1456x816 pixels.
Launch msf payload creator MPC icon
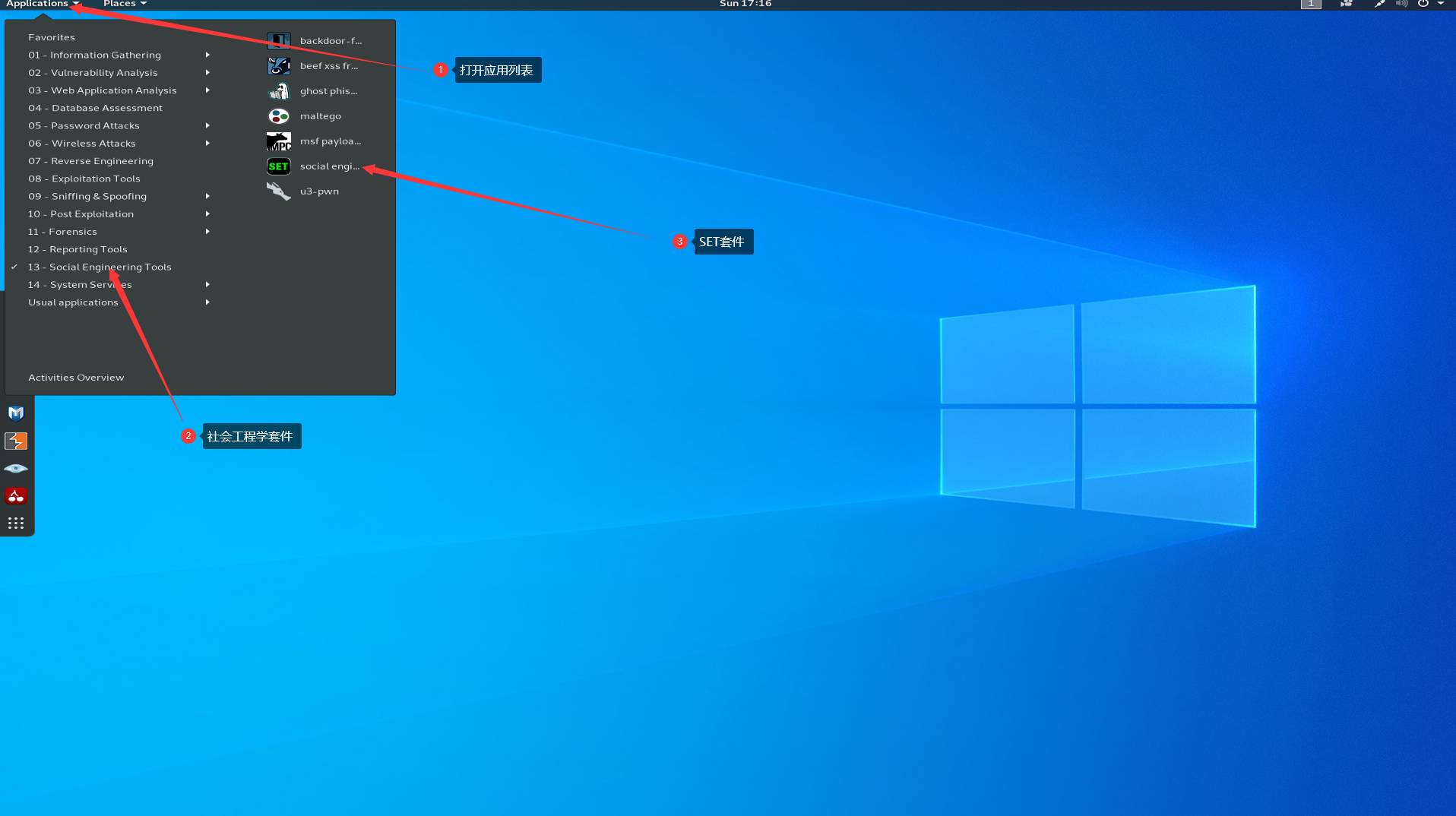[279, 141]
